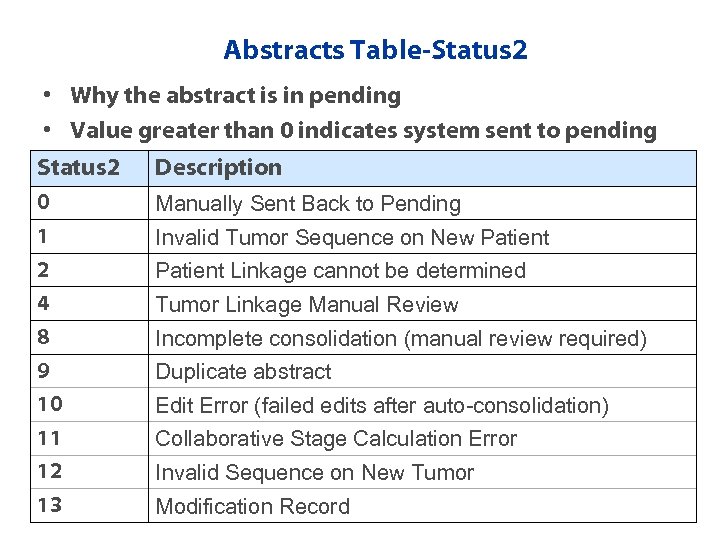Click the 'Incomplete consolidation' description cell
The width and height of the screenshot is (720, 540).
click(x=401, y=339)
